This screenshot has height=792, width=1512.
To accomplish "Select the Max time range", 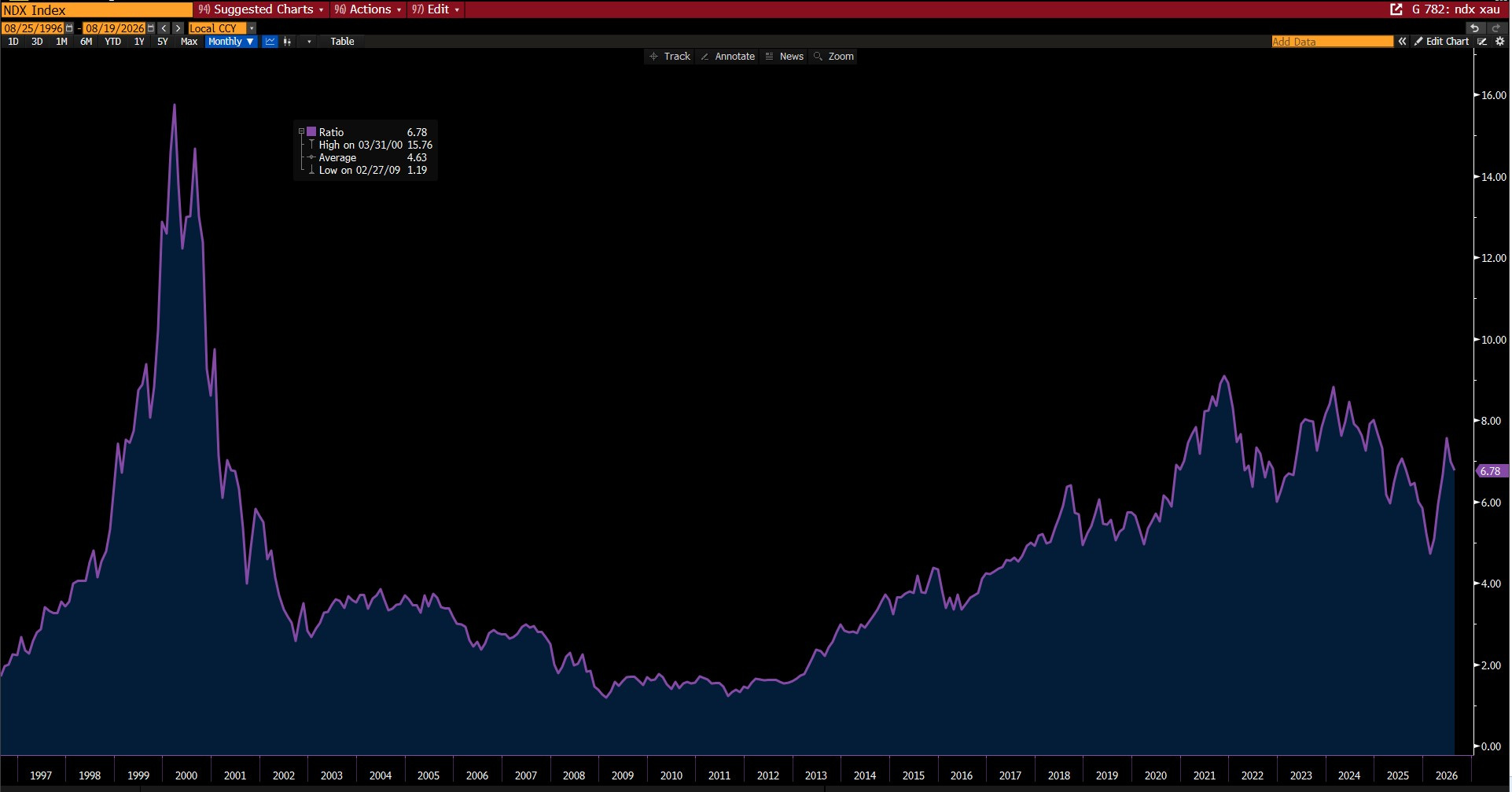I will click(189, 42).
